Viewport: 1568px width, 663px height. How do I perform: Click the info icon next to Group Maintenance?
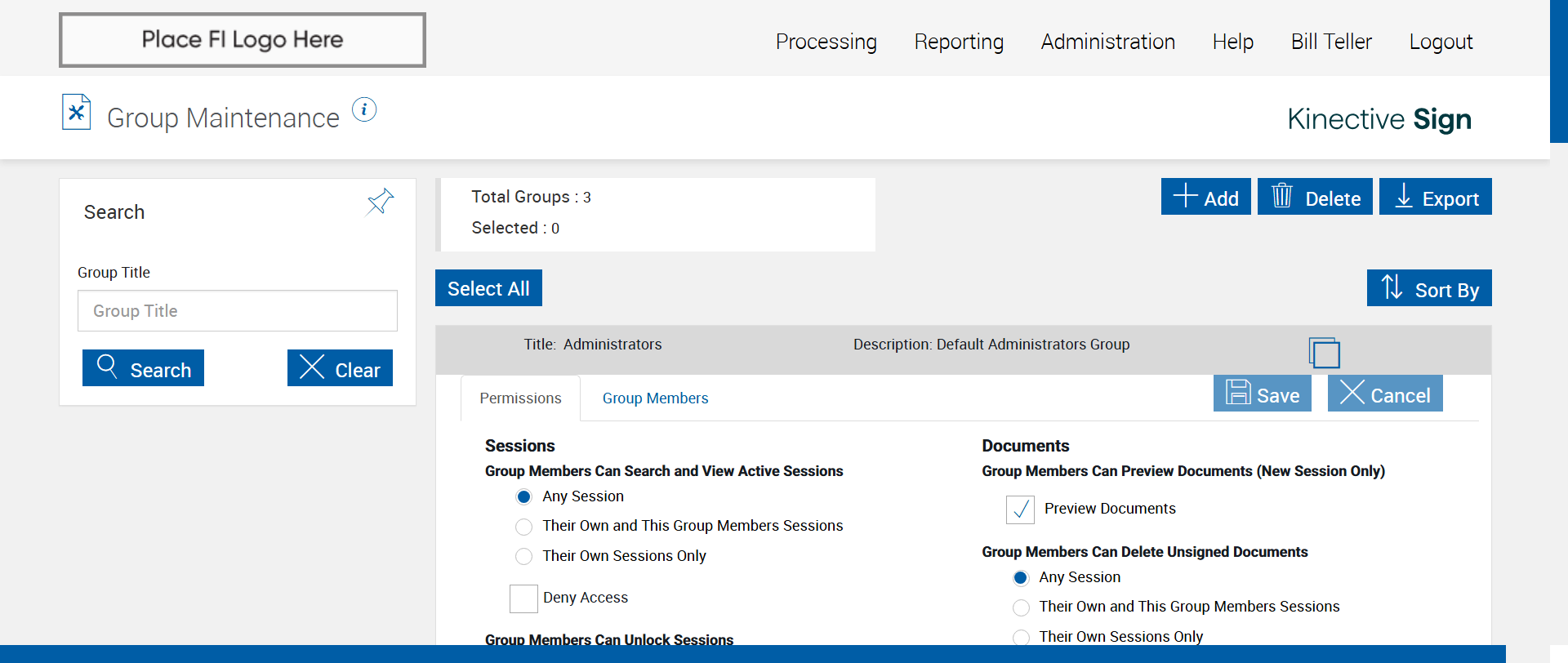364,109
